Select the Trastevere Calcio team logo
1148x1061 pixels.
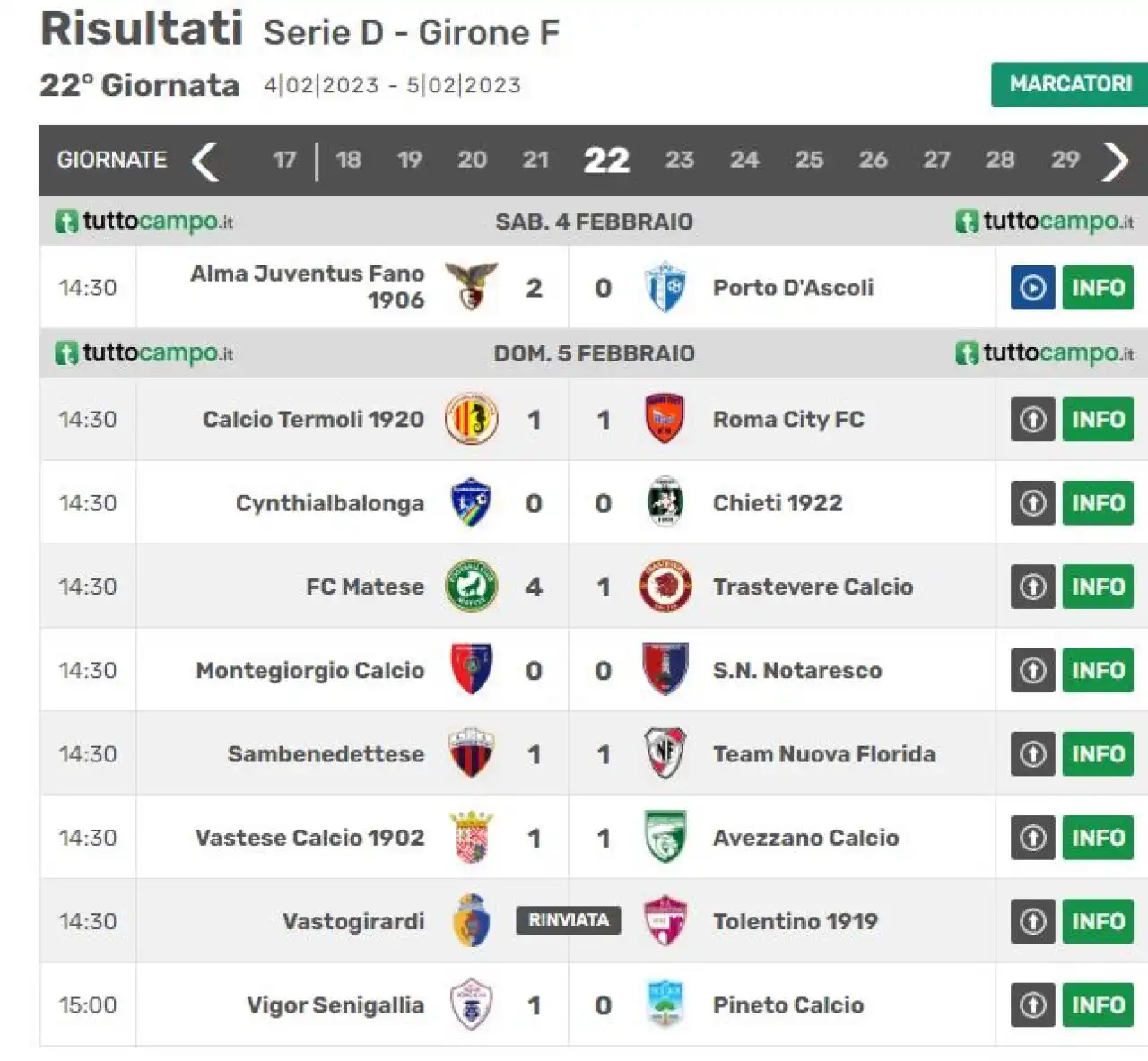(x=665, y=587)
